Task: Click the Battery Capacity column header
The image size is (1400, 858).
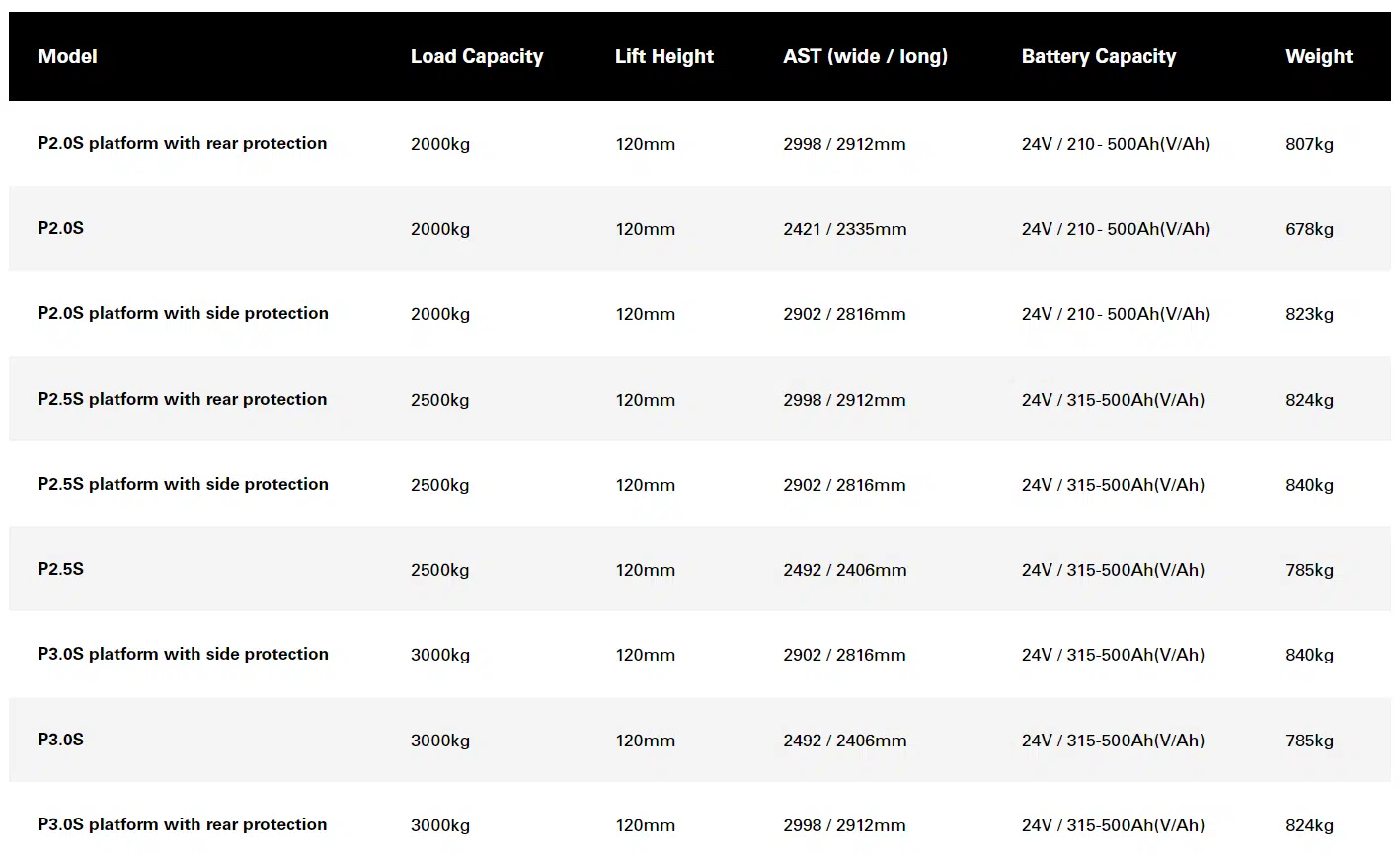Action: (x=1099, y=56)
